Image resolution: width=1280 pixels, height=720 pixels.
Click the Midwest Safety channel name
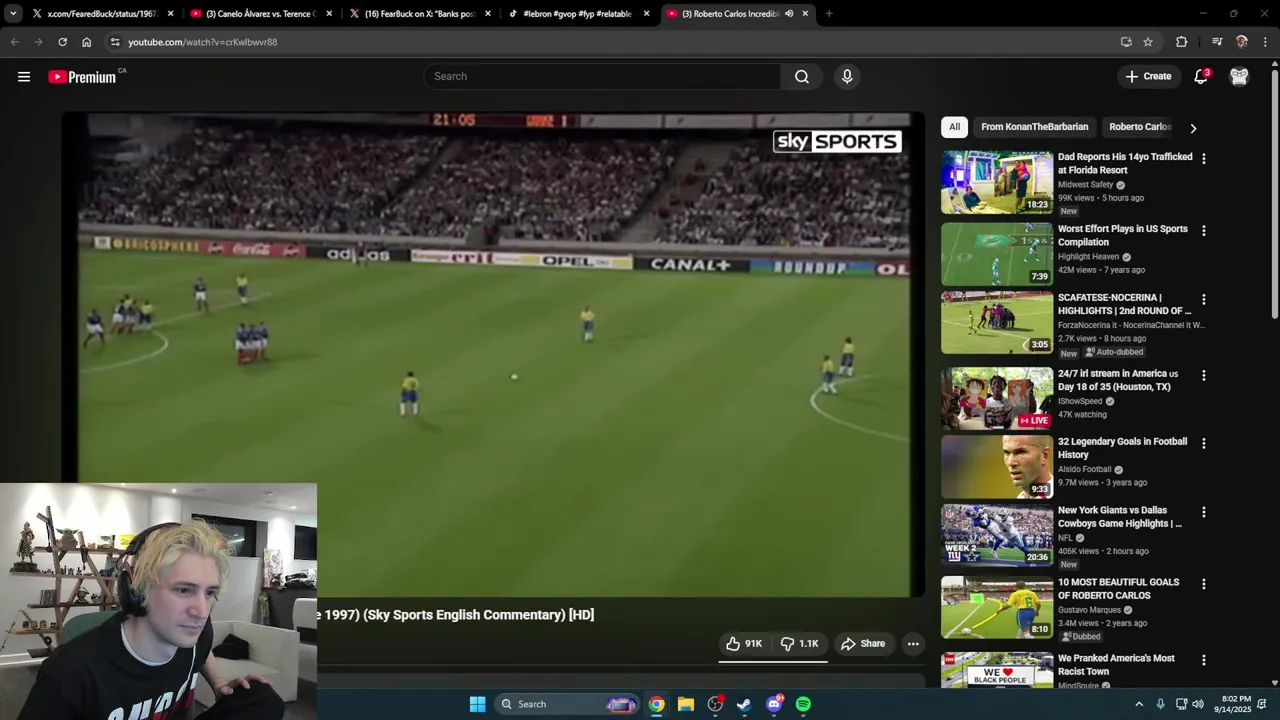click(x=1085, y=185)
